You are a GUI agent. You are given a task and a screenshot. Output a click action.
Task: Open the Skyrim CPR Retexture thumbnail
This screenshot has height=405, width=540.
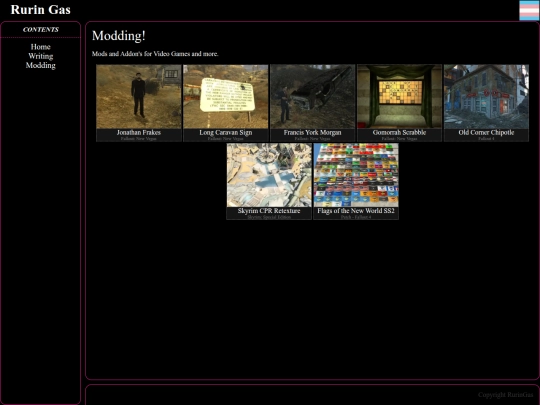coord(269,175)
